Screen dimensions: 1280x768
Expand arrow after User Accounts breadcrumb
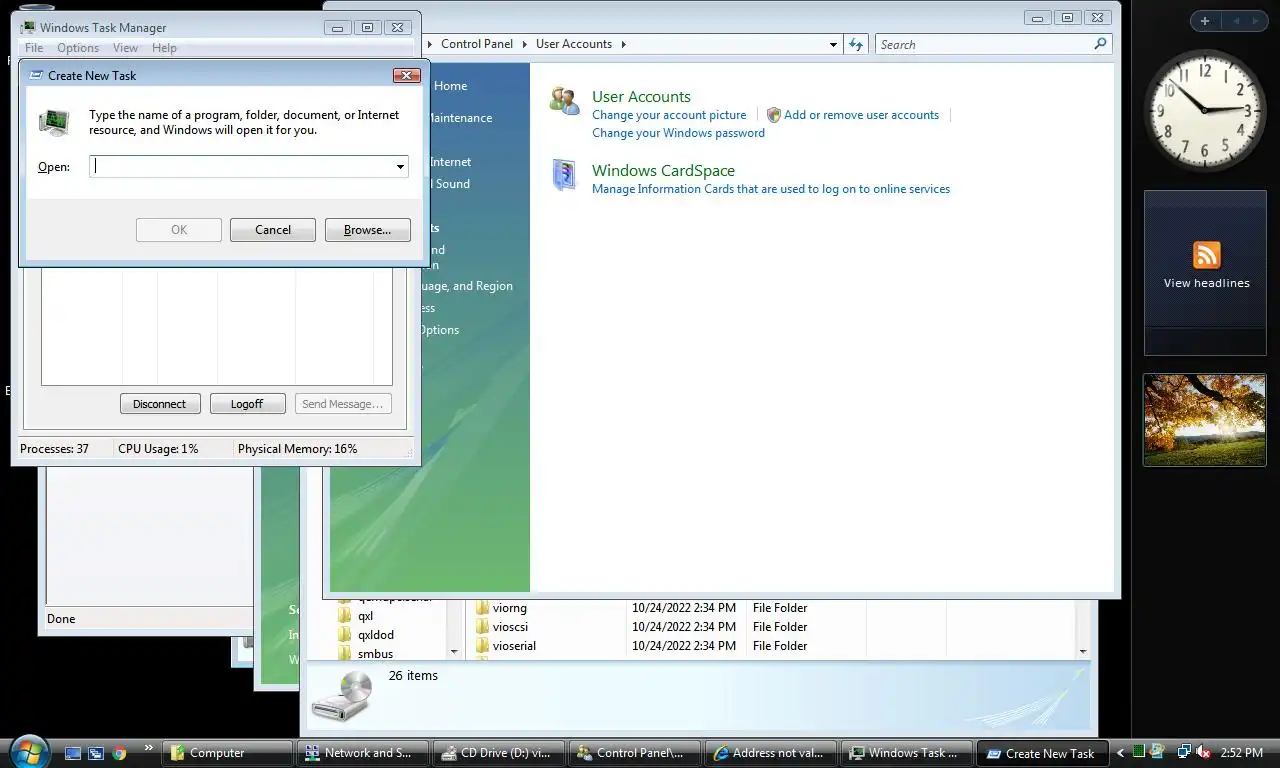[x=623, y=44]
